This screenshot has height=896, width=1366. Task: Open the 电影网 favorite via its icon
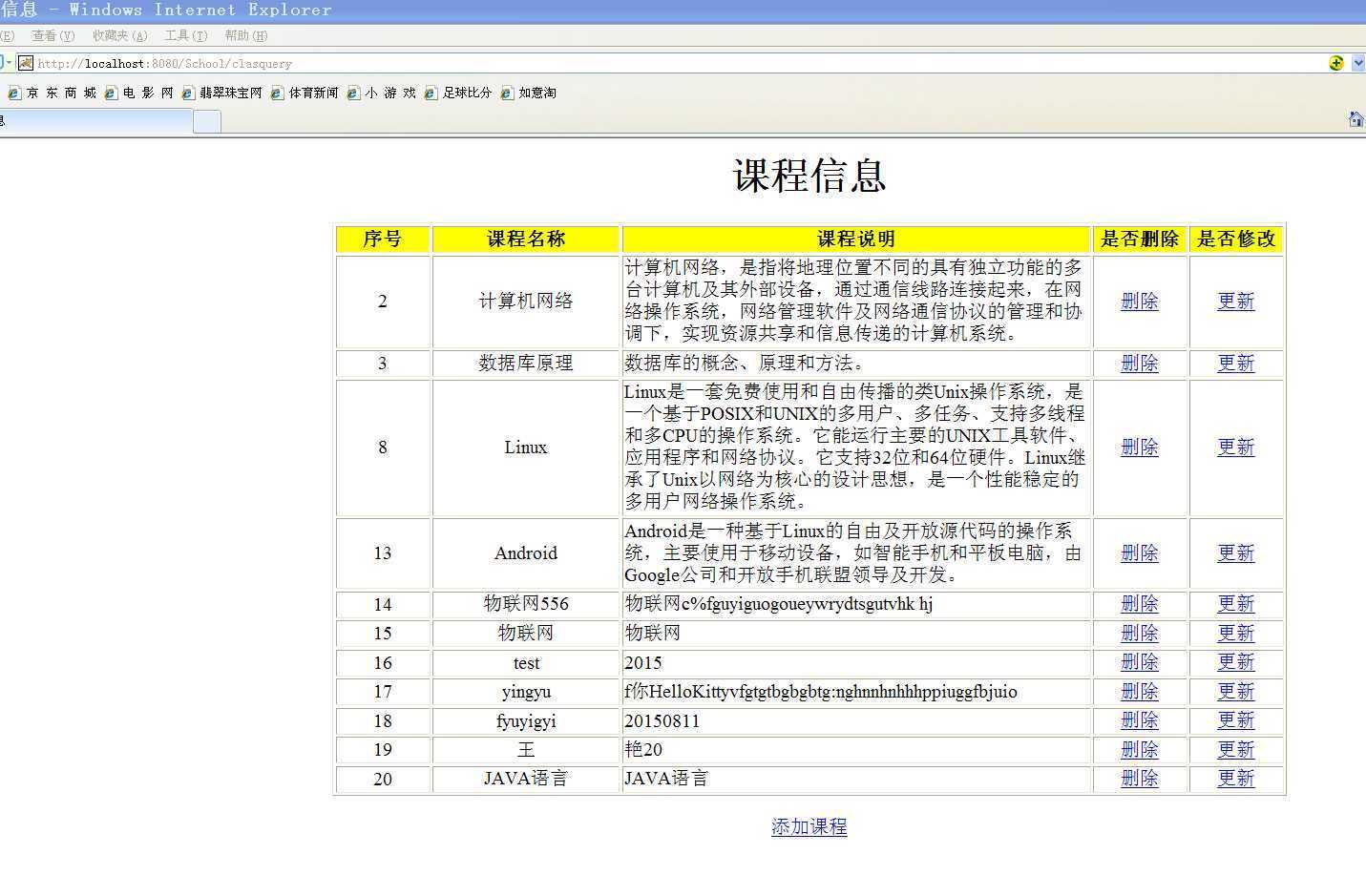111,93
